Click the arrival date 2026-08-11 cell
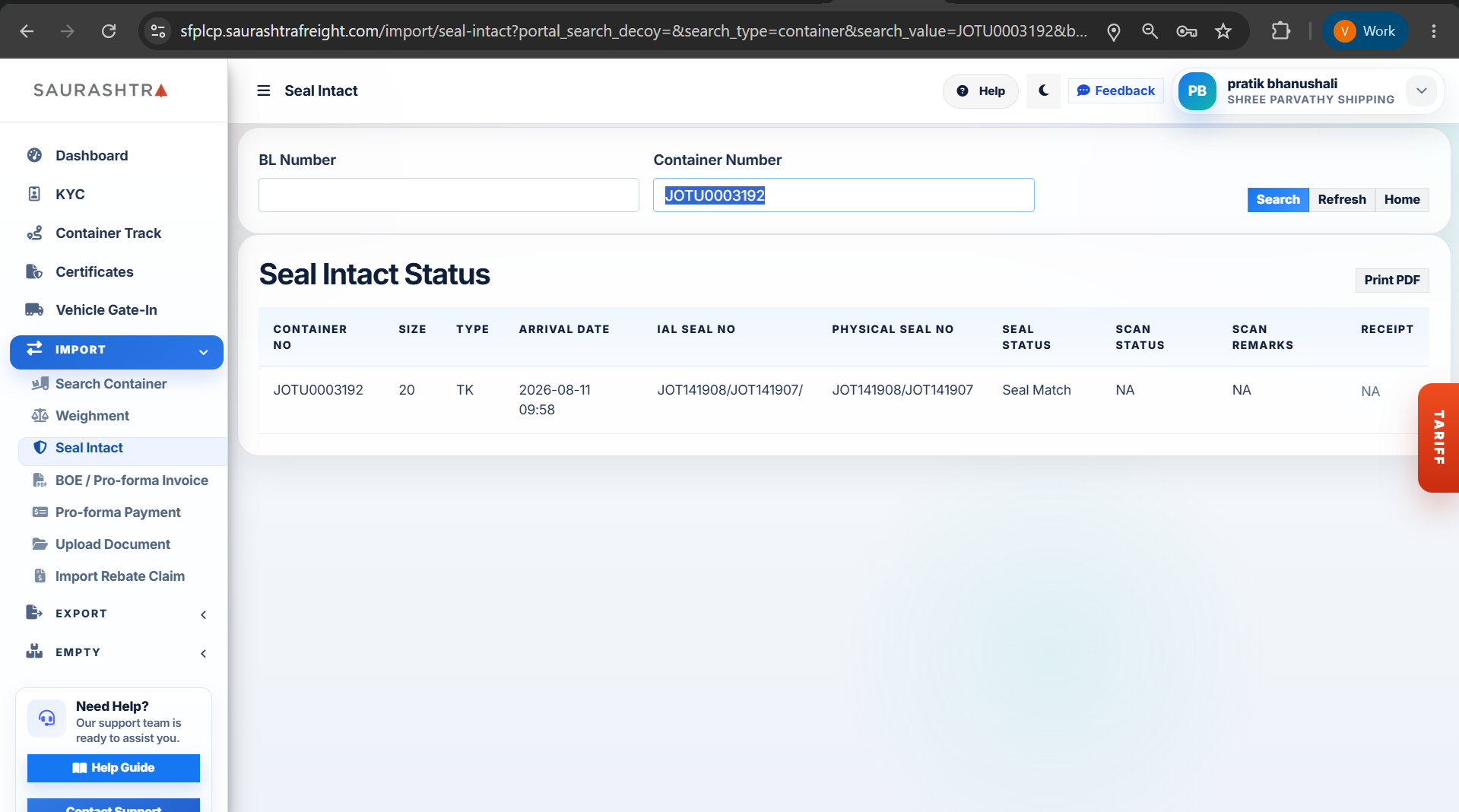 pos(554,400)
